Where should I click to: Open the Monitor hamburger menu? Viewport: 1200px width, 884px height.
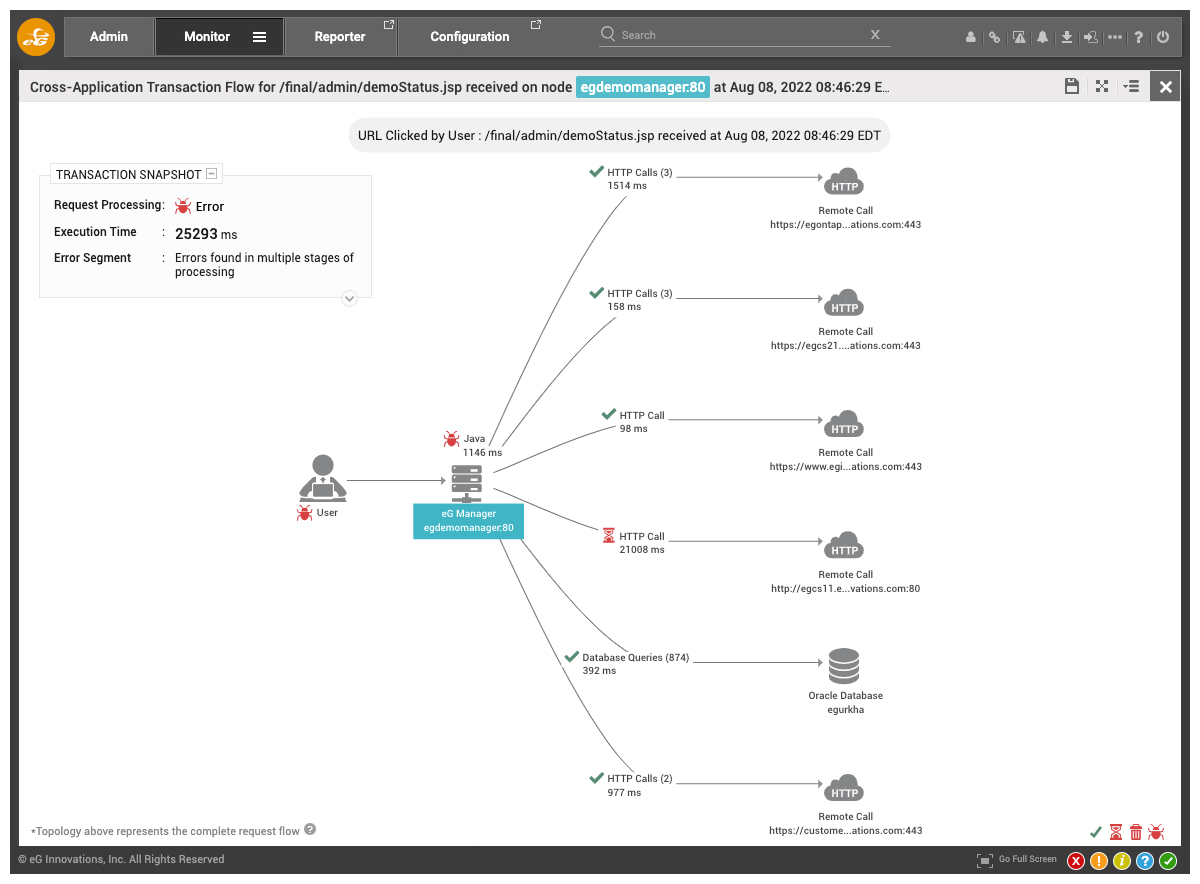(259, 37)
